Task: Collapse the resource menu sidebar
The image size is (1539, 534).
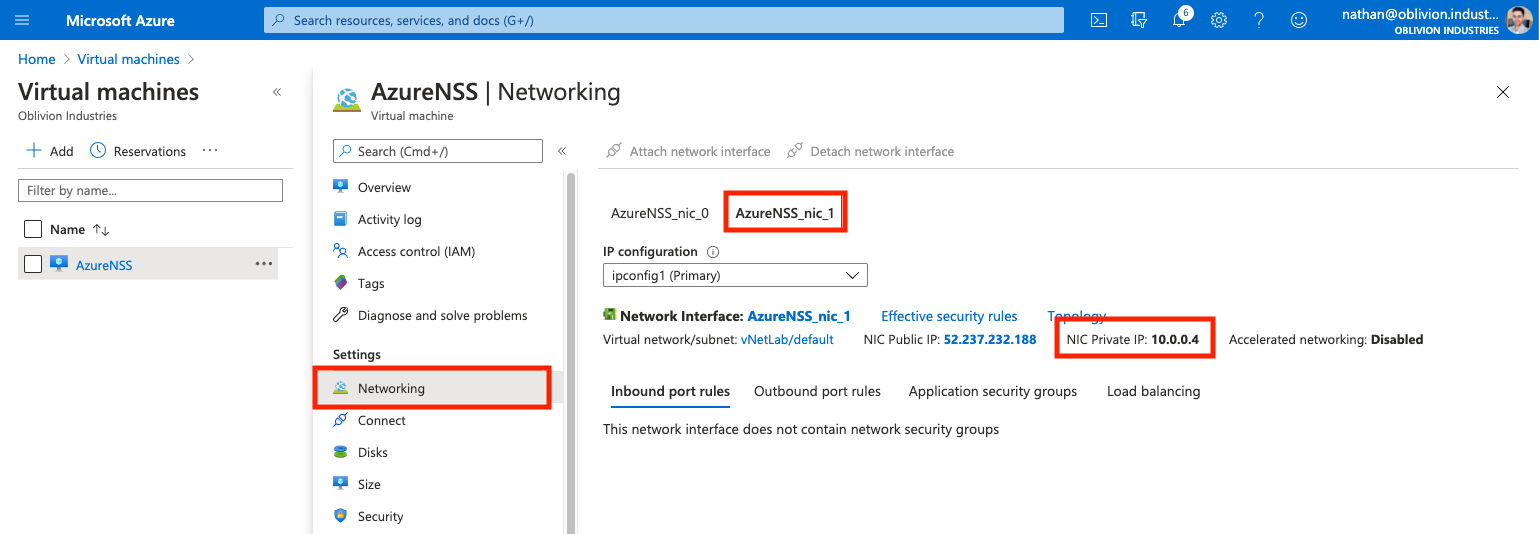Action: coord(562,151)
